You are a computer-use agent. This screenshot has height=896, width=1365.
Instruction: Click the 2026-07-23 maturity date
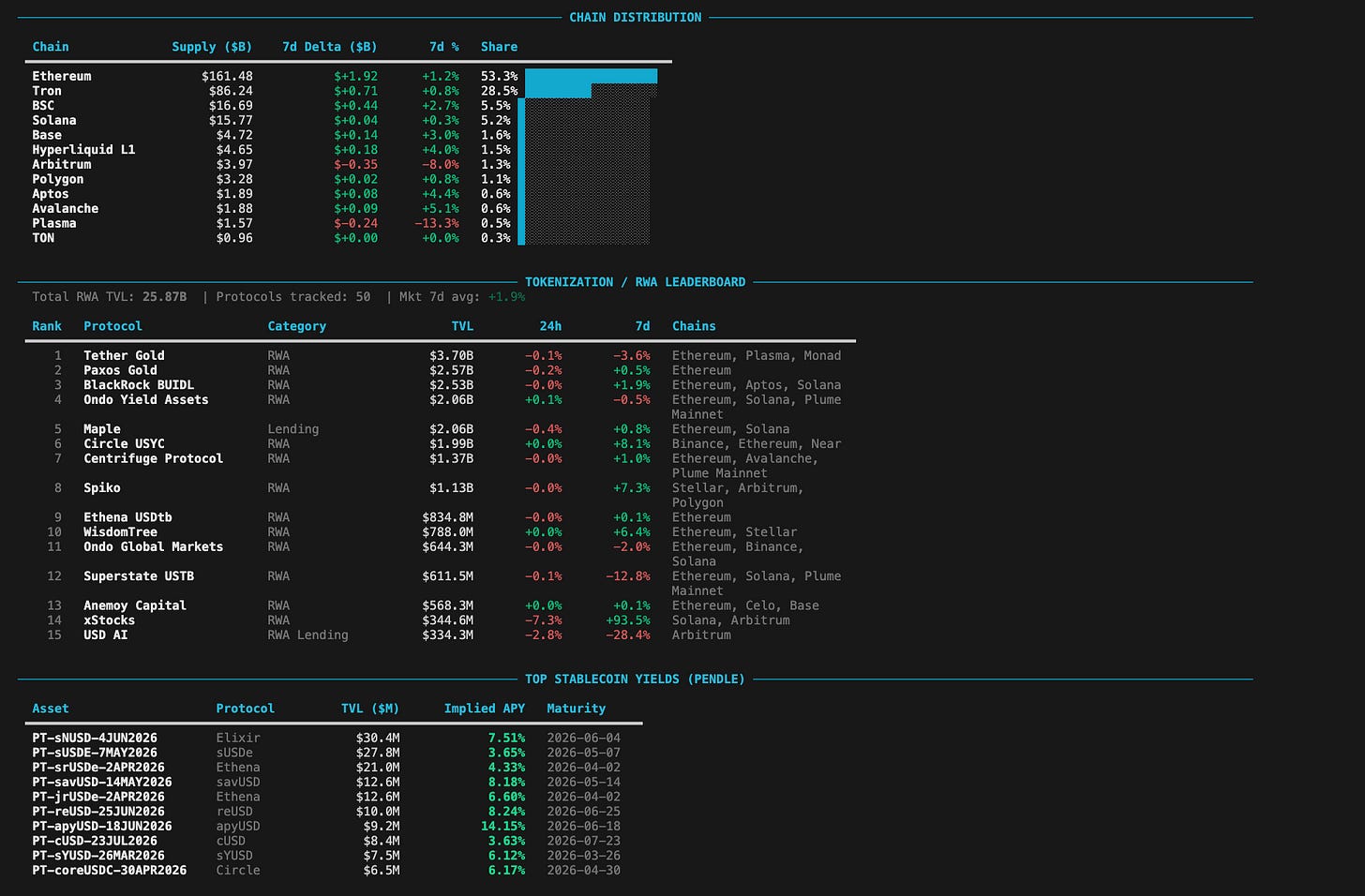tap(584, 841)
